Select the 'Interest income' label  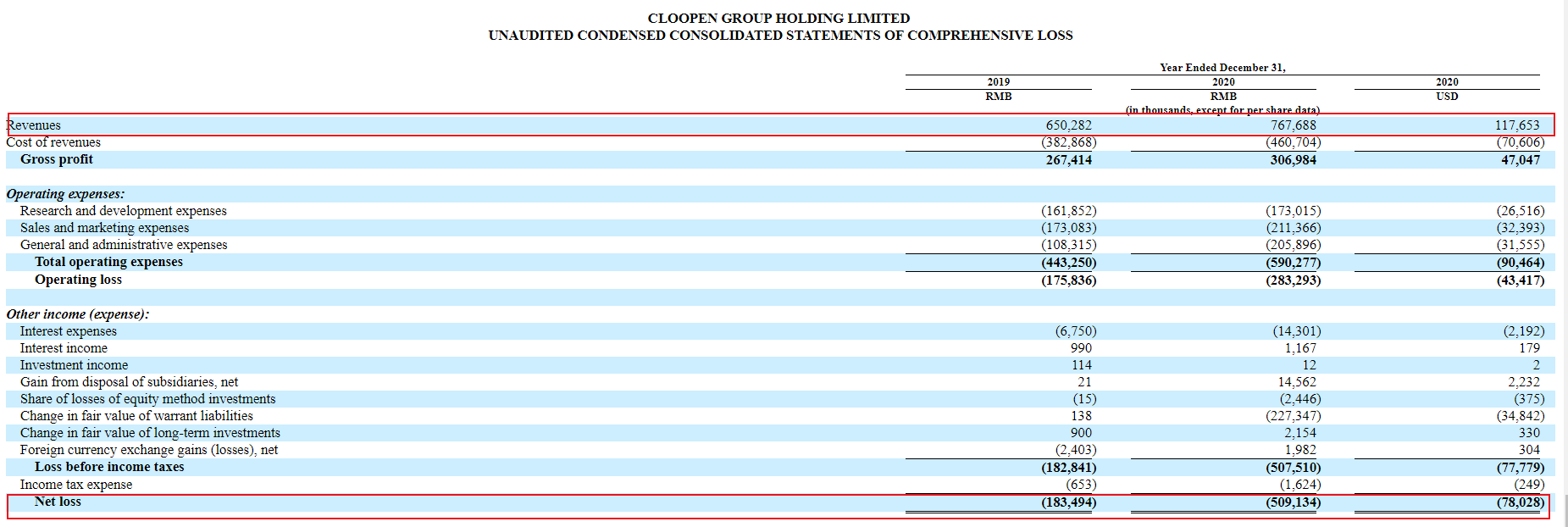[x=64, y=348]
